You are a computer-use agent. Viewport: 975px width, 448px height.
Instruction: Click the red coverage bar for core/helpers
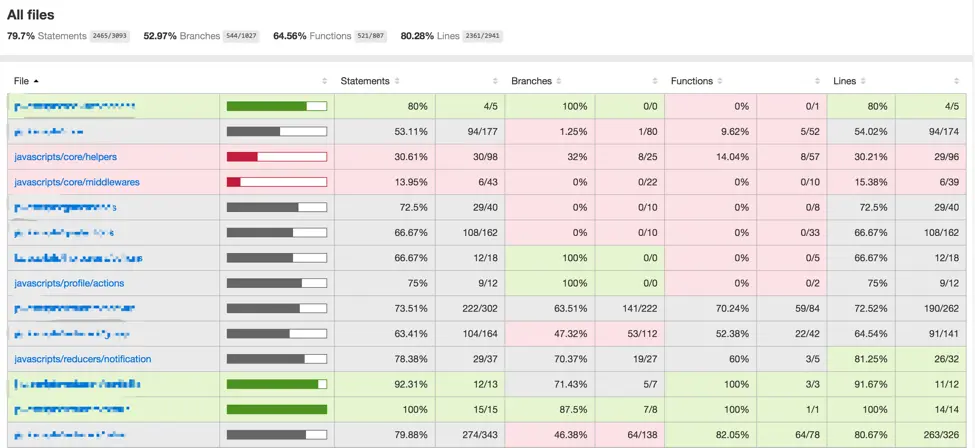click(x=277, y=157)
